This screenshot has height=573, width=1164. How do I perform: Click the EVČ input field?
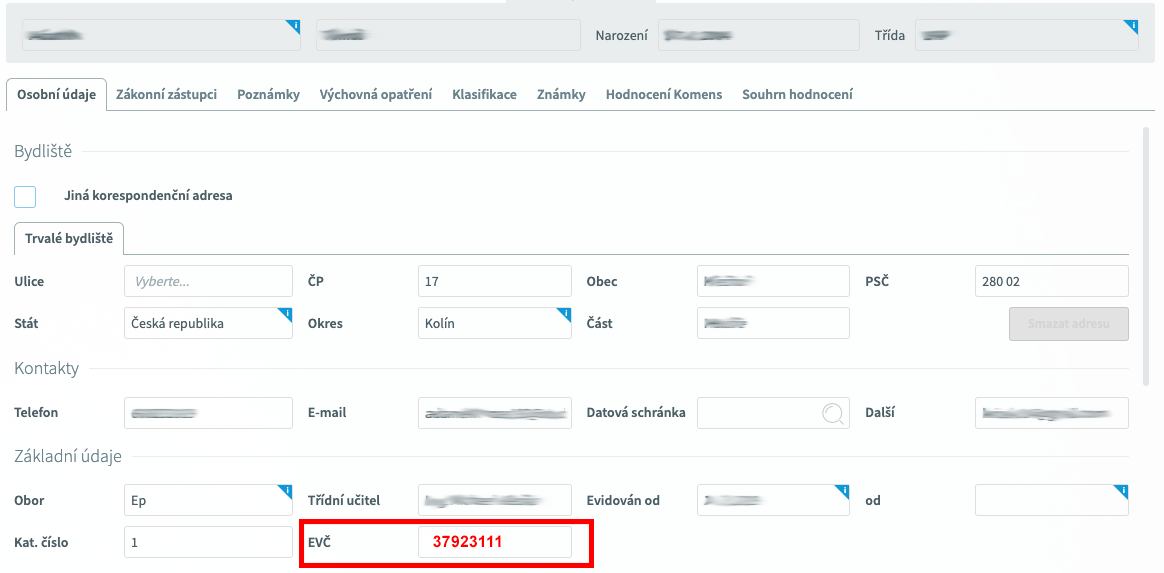494,542
